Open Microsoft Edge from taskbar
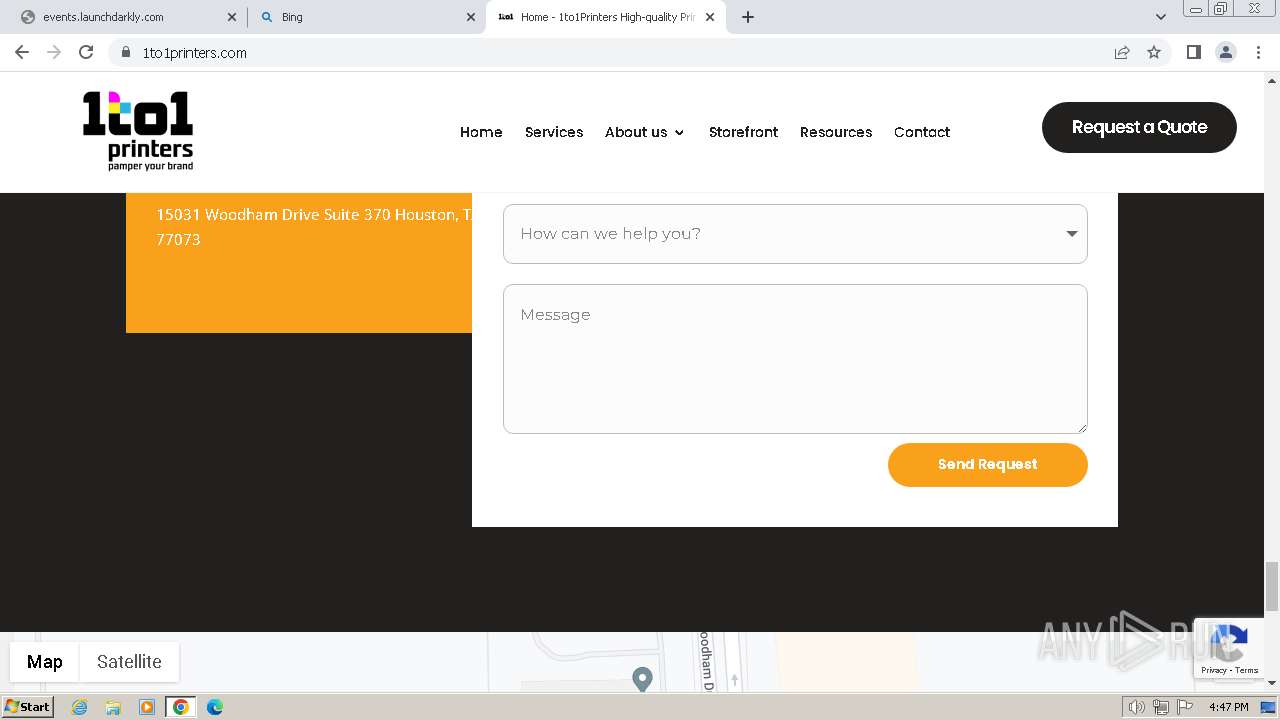This screenshot has height=720, width=1280. (215, 707)
